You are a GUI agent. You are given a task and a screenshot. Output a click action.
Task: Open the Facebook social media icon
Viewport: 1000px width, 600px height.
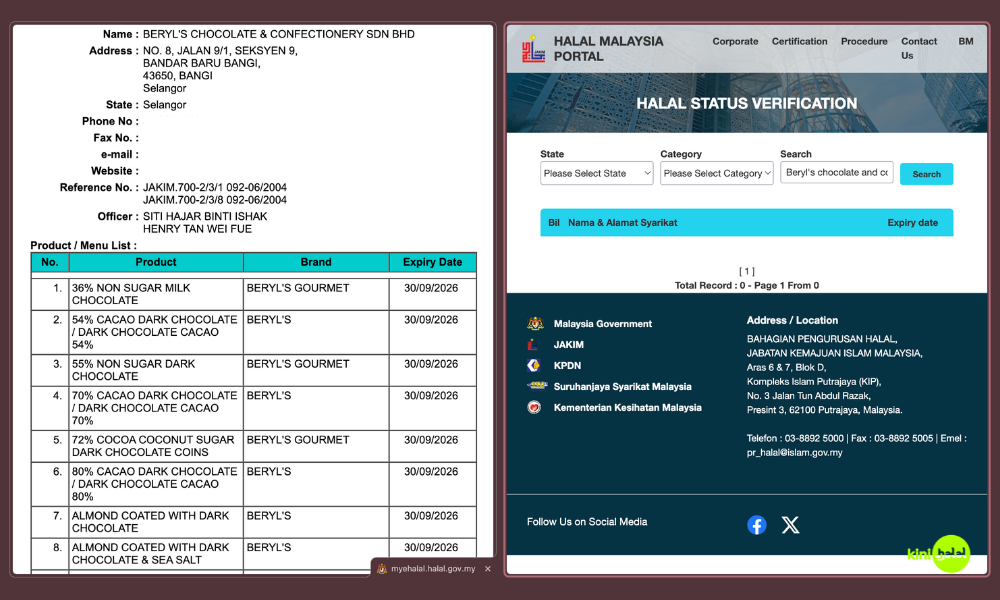(757, 525)
